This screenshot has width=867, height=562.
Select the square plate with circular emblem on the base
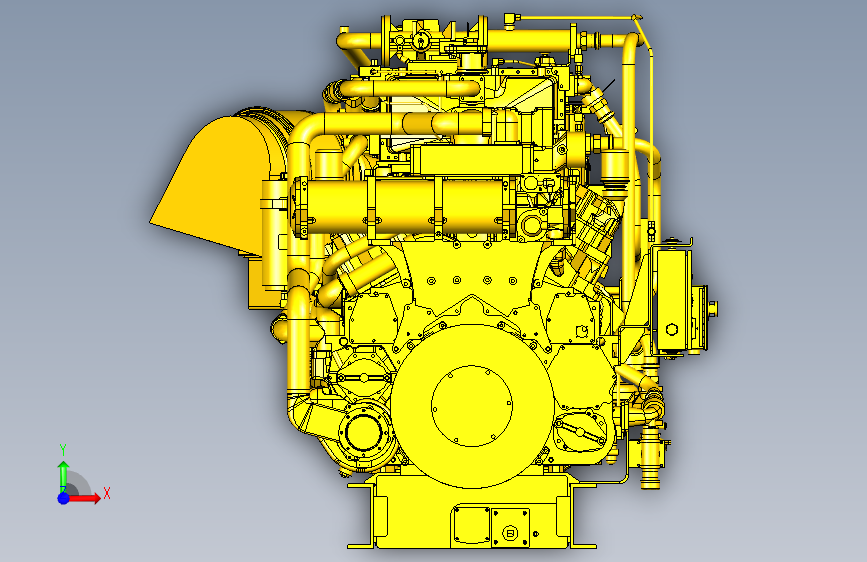[x=510, y=527]
